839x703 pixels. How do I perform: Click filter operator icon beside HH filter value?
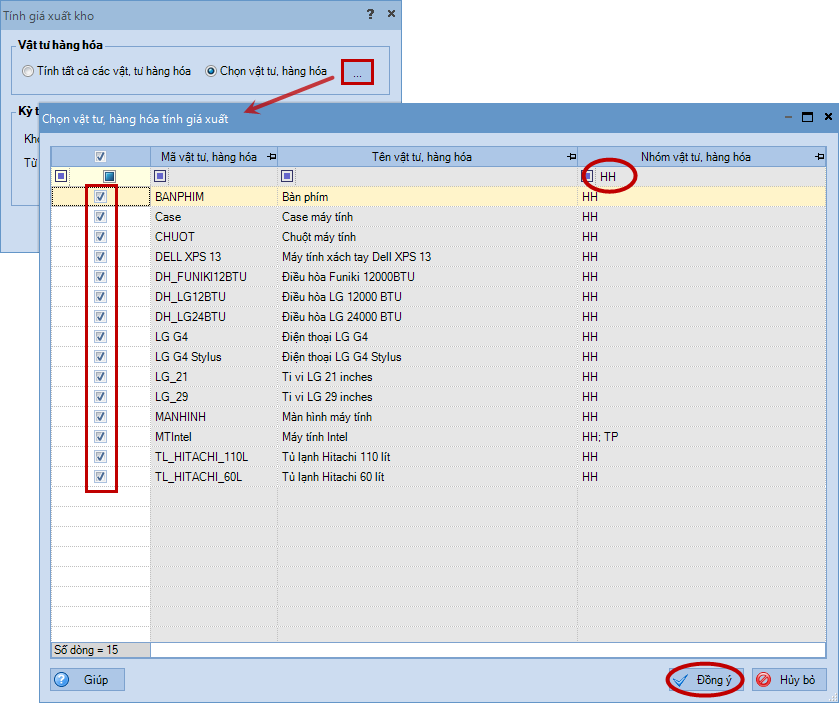click(x=588, y=177)
